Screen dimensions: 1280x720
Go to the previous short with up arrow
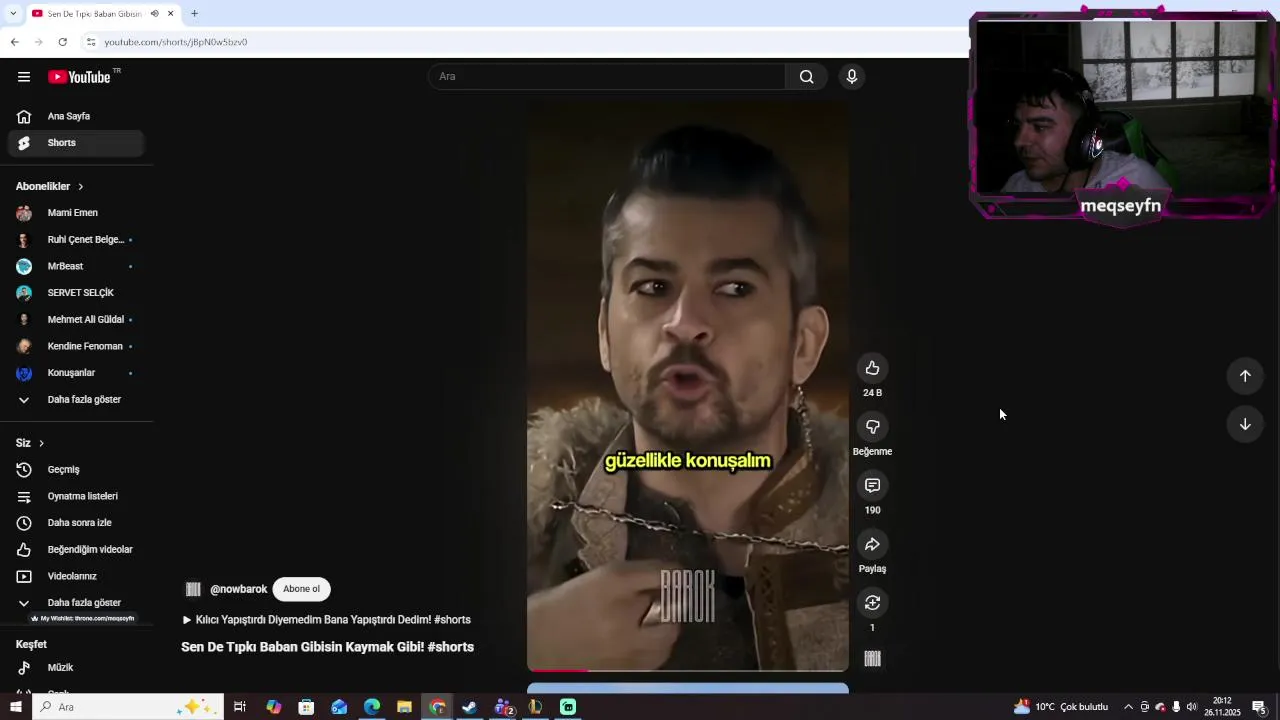tap(1245, 376)
